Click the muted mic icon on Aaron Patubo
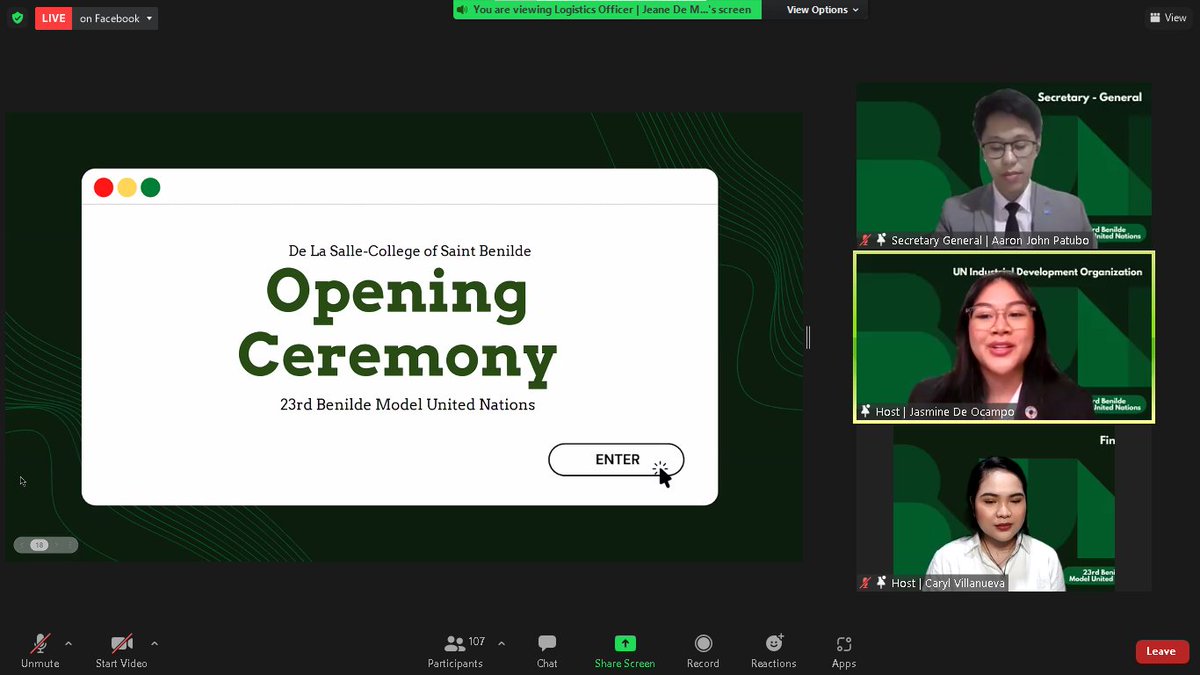 point(865,241)
